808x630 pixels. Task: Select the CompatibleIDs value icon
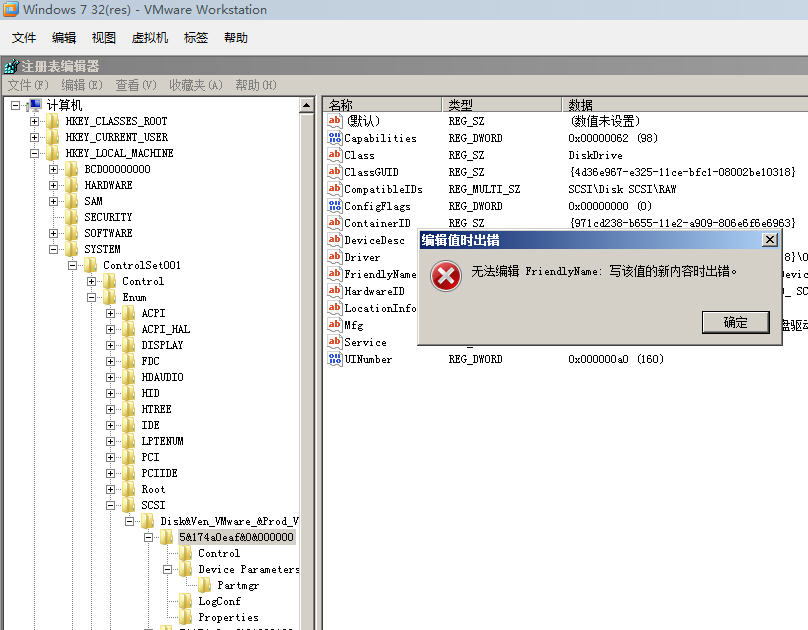(x=334, y=189)
